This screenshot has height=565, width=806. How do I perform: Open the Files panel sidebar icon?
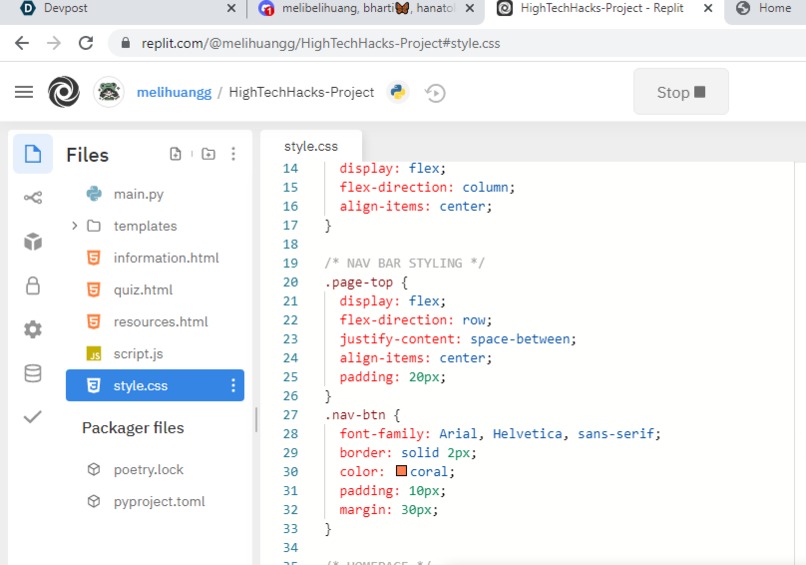click(x=33, y=154)
